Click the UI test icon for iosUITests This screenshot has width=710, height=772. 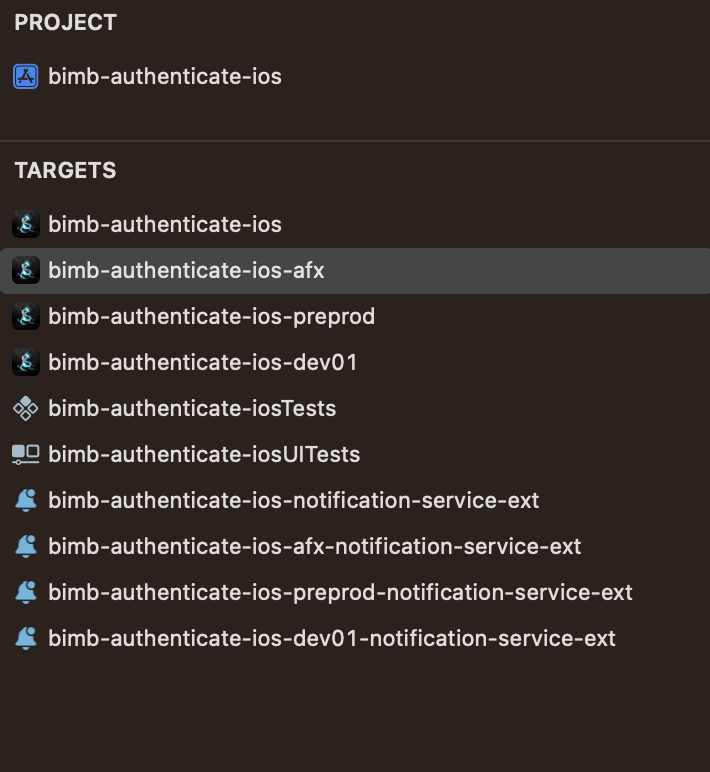click(x=26, y=454)
